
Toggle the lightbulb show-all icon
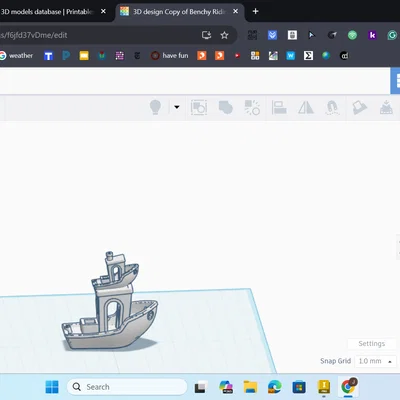155,107
